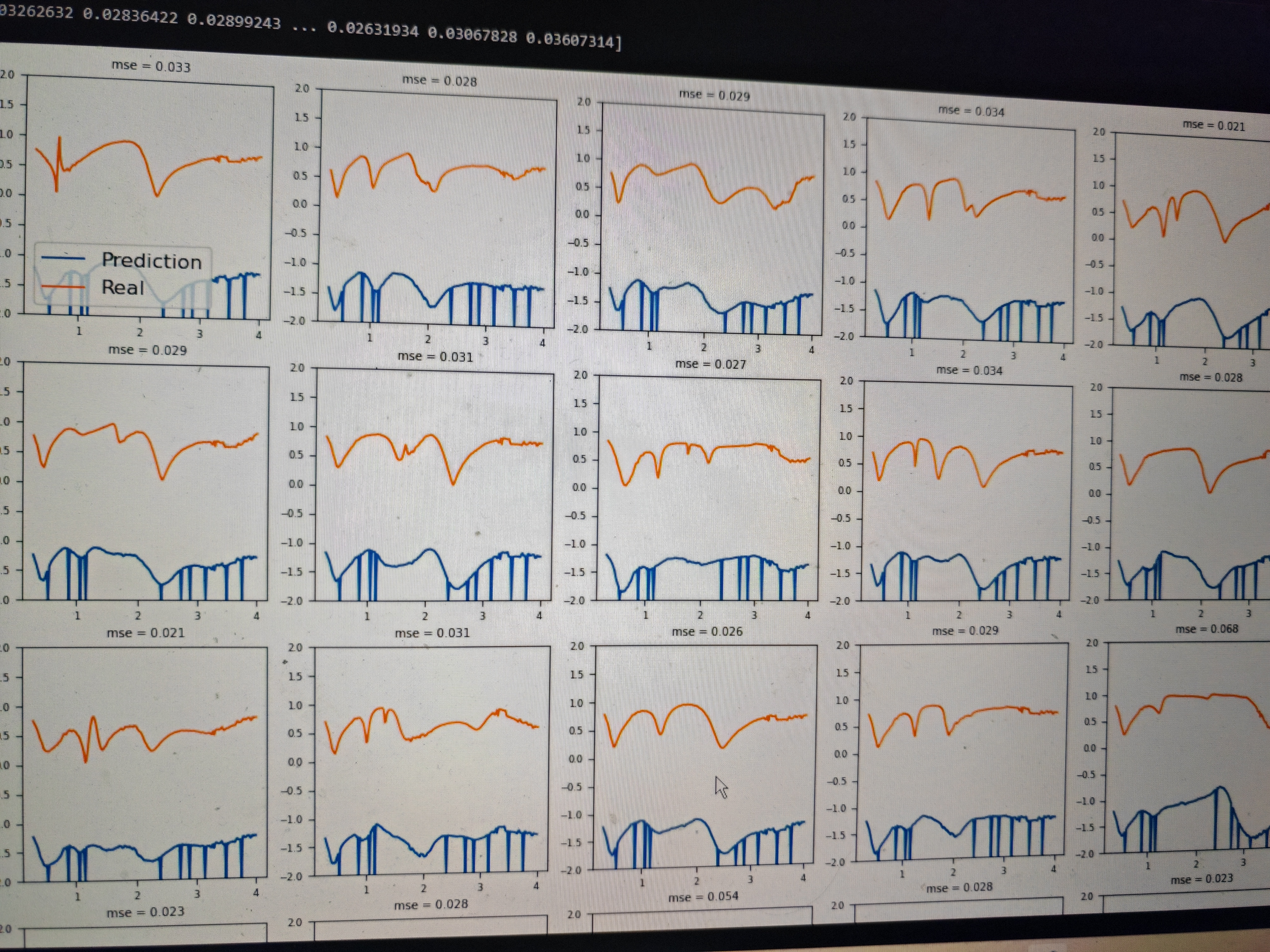
Task: Click the "mse = 0.068" subplot title
Action: coord(1206,628)
